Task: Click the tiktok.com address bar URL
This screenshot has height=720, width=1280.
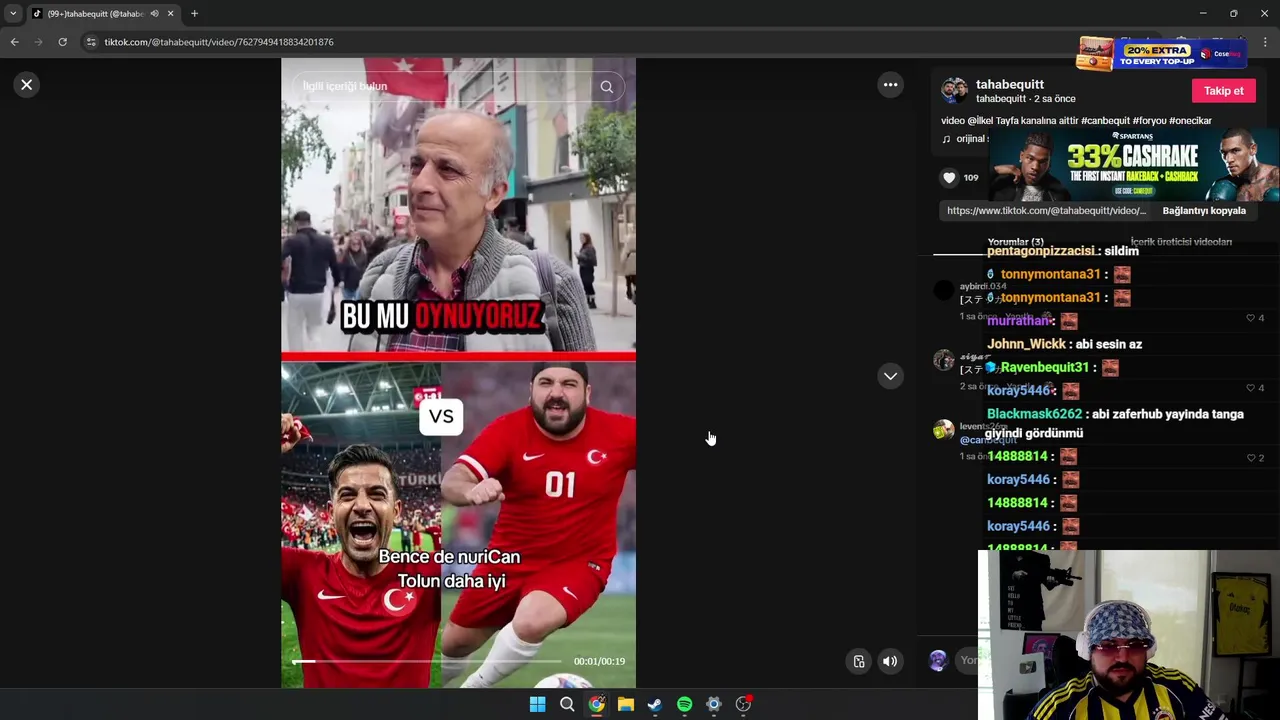Action: coord(219,42)
